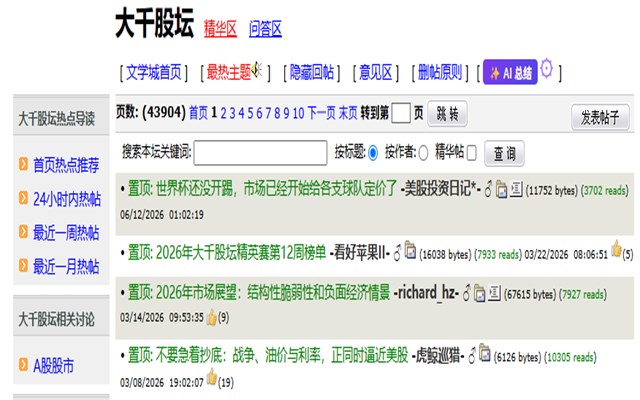Click picture icon in 精英赛第12周榜单 row
Screen dimensions: 640x400
click(410, 250)
